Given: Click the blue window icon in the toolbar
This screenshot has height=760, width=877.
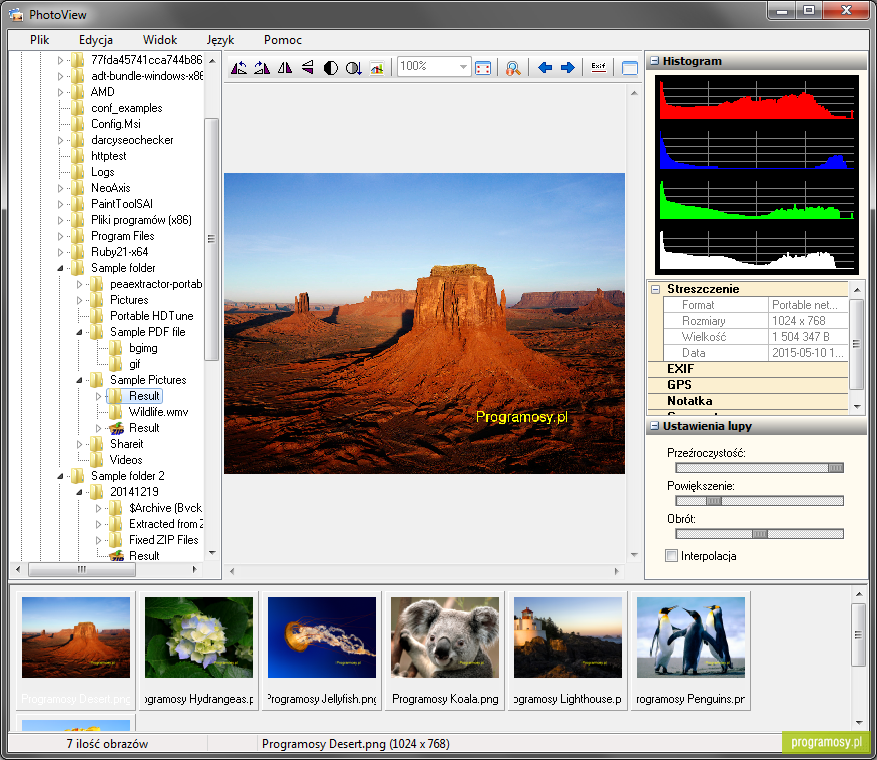Looking at the screenshot, I should pos(630,68).
